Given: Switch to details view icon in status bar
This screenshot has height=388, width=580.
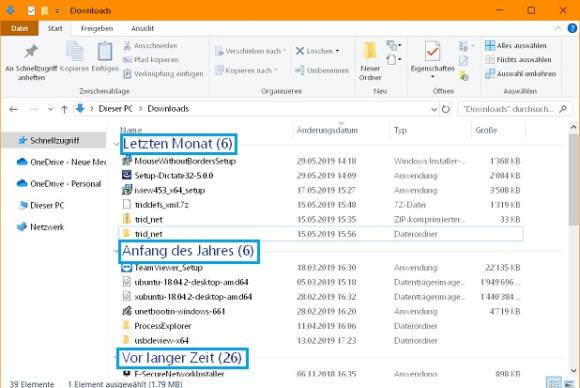Looking at the screenshot, I should click(x=553, y=383).
